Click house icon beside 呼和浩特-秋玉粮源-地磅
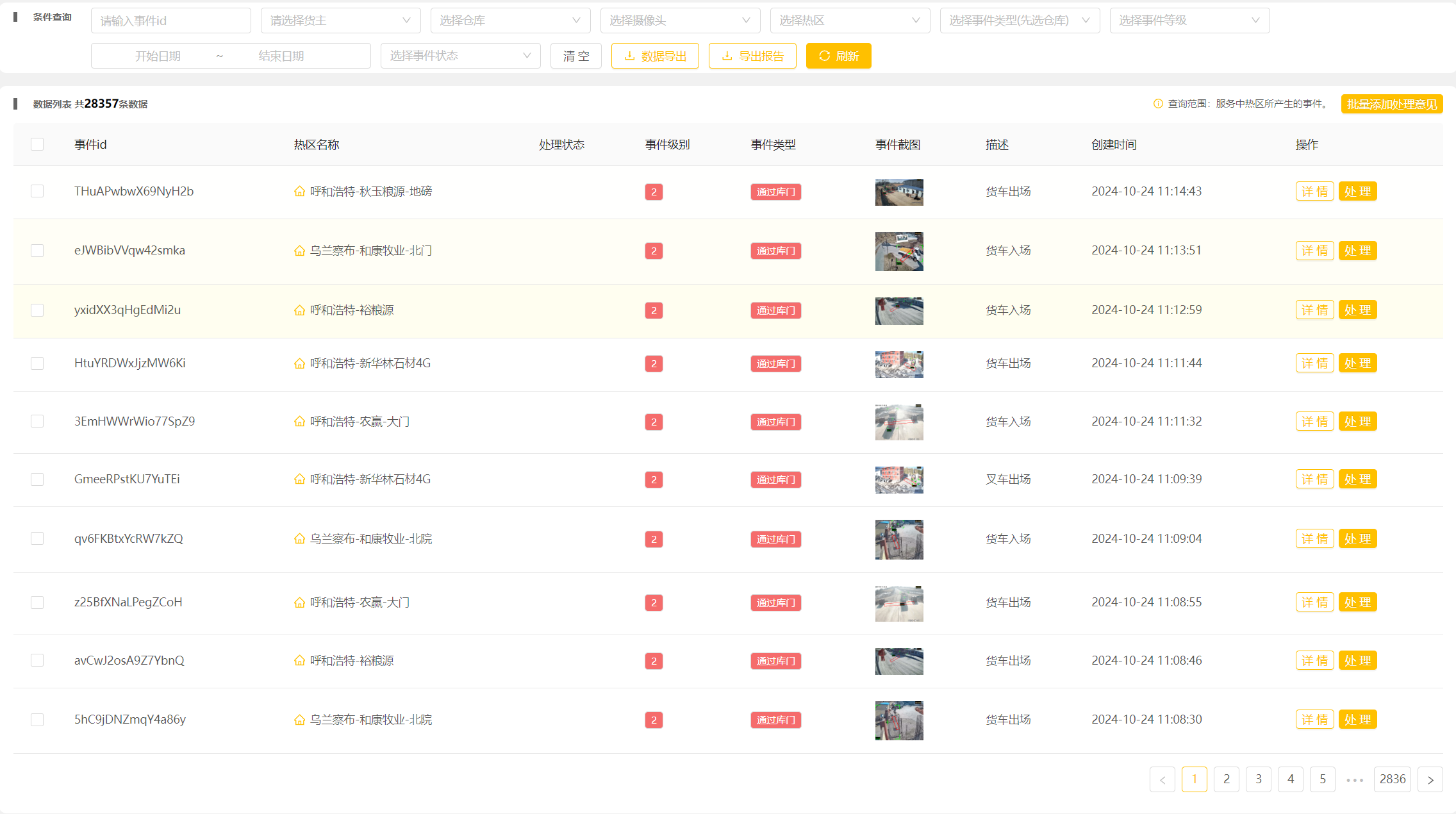This screenshot has height=814, width=1456. click(x=299, y=192)
